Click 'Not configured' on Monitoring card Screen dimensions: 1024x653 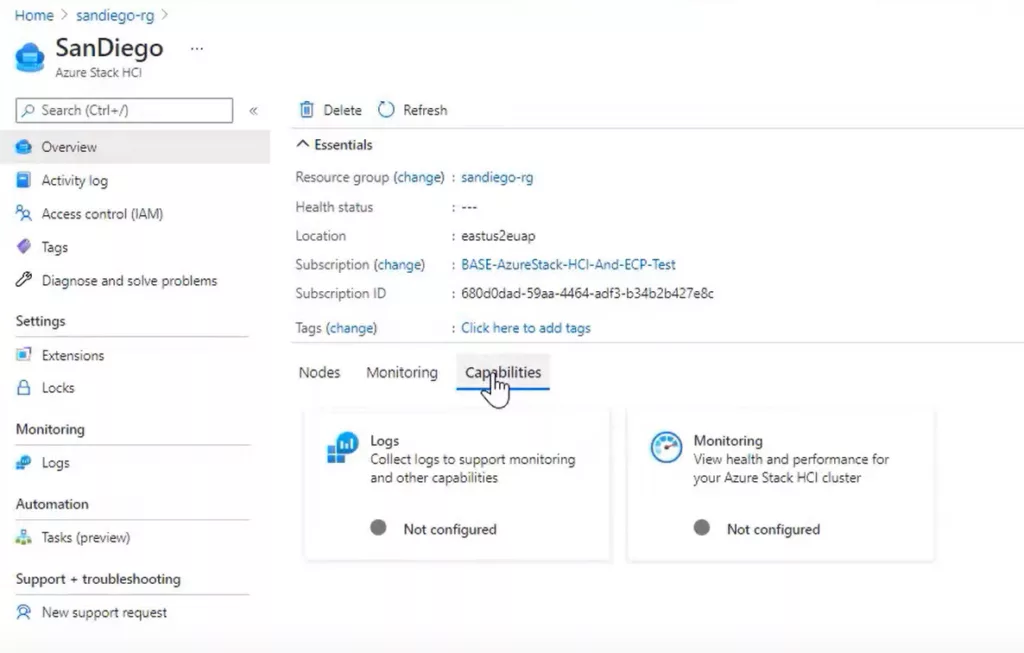click(x=773, y=529)
